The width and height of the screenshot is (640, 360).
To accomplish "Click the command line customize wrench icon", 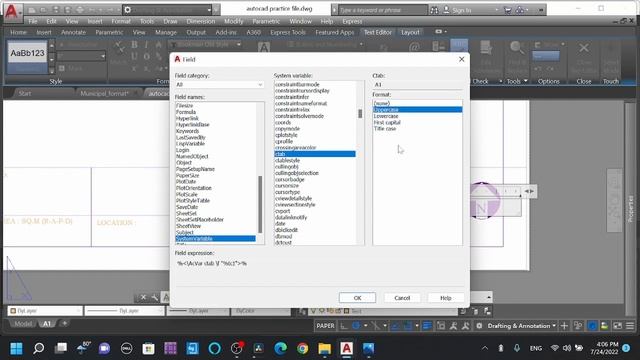I will point(155,298).
